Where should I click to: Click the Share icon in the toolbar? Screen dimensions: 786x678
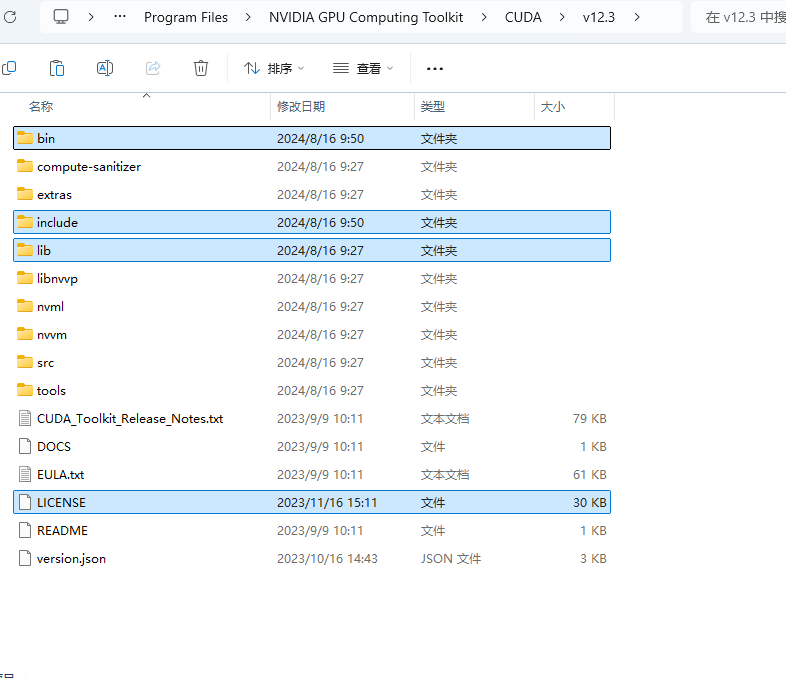pos(153,68)
